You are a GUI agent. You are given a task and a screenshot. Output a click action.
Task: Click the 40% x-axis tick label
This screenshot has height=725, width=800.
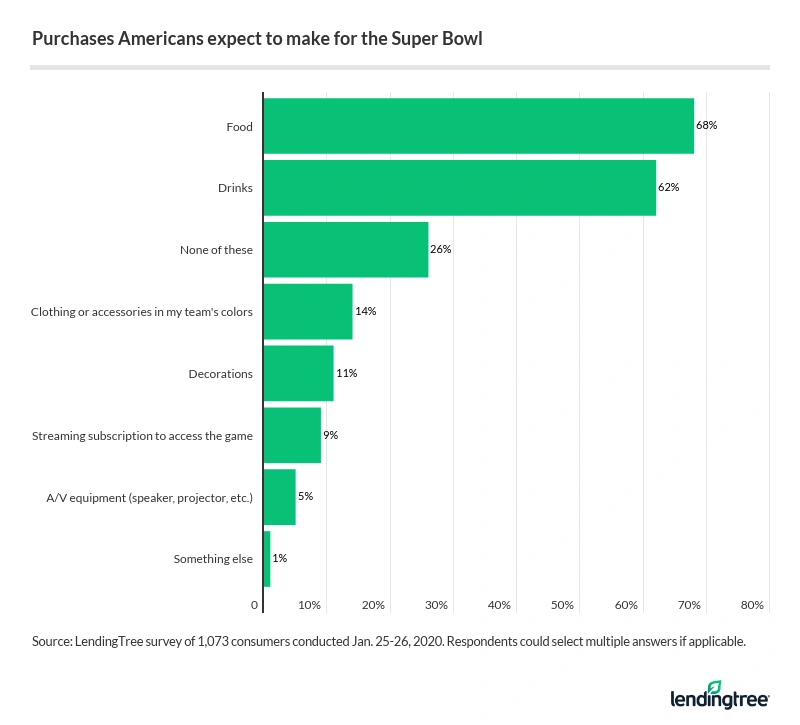500,605
